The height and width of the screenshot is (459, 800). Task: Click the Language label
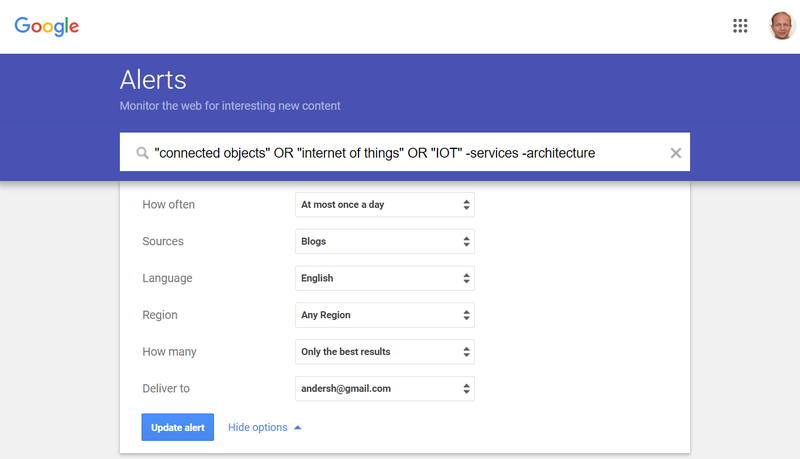click(x=167, y=278)
